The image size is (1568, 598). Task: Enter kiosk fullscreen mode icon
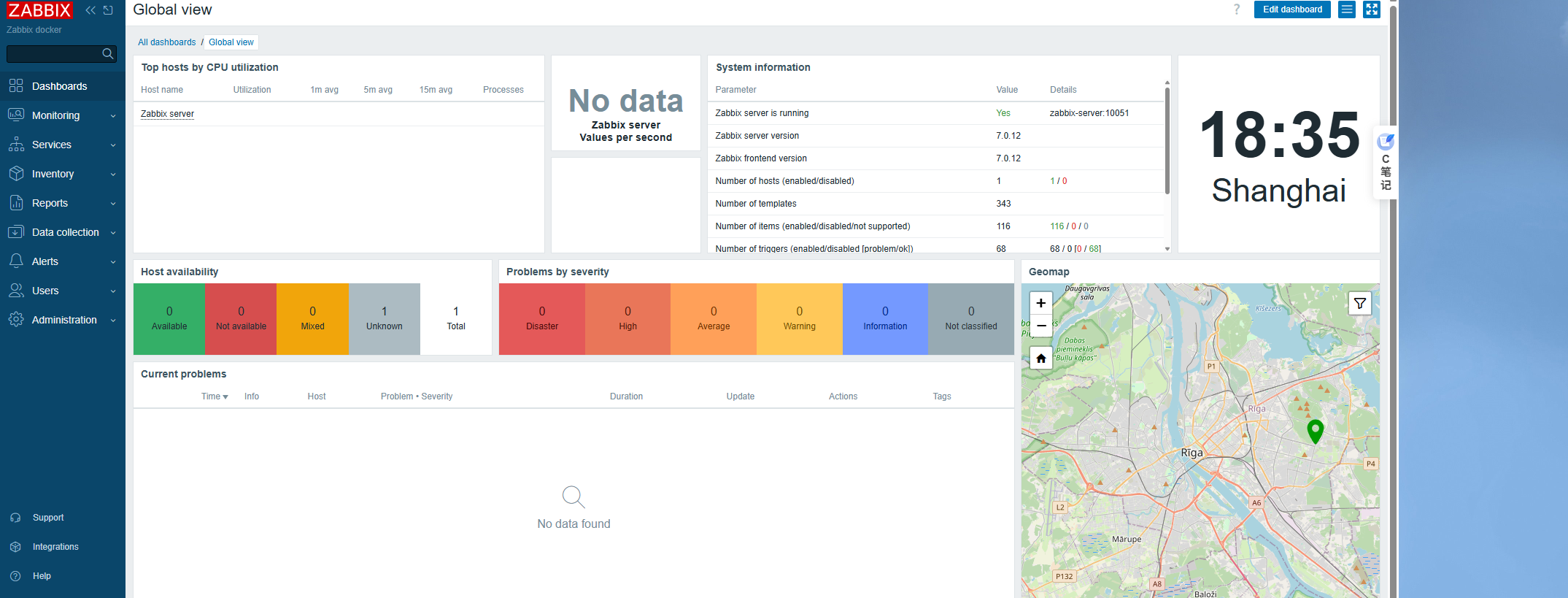(x=1372, y=9)
